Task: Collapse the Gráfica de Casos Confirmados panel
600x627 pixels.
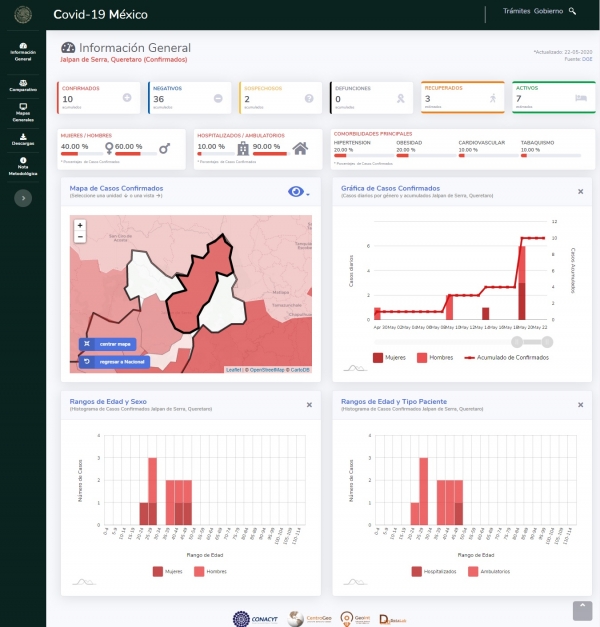Action: [580, 191]
